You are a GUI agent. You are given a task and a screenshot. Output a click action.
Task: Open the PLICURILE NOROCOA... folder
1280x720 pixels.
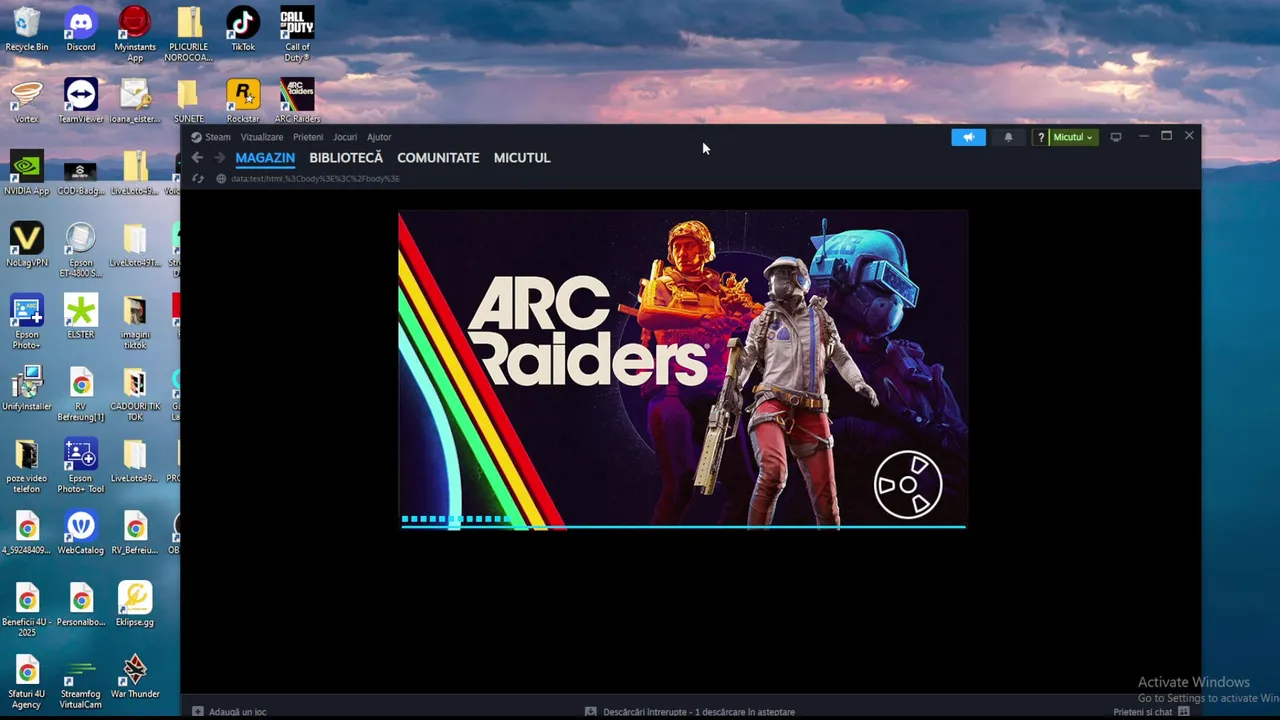pyautogui.click(x=189, y=35)
